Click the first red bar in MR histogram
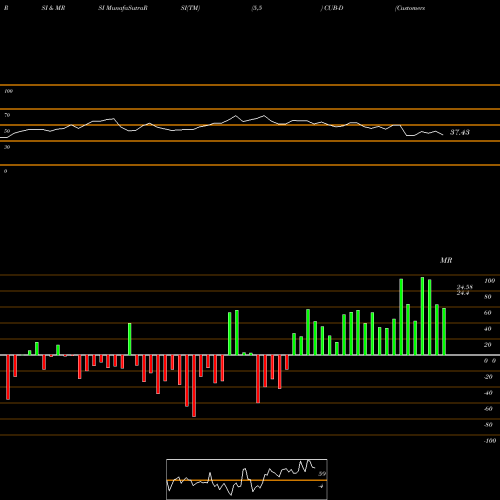The width and height of the screenshot is (500, 500). [x=8, y=377]
